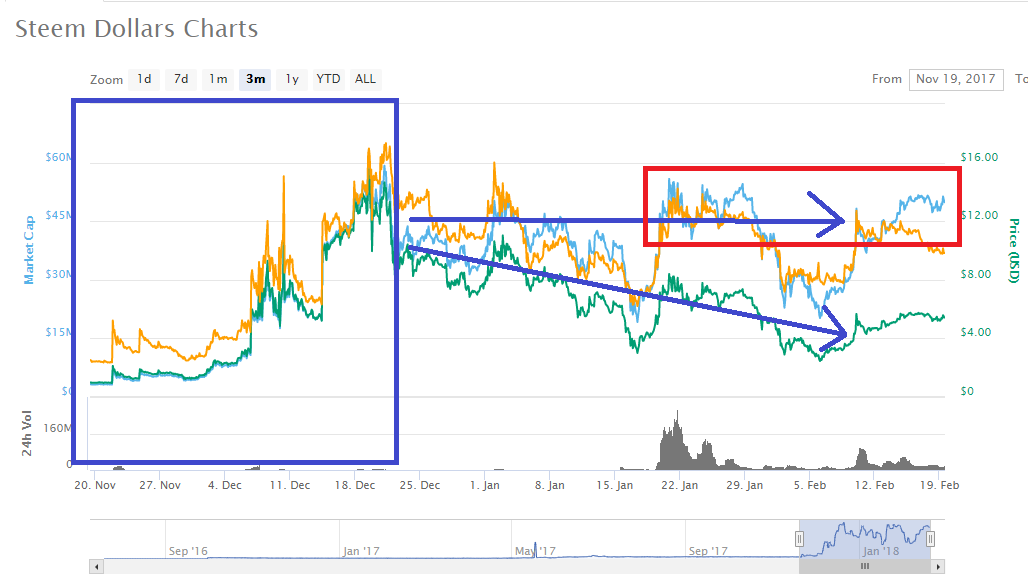Click the Steem Dollars Charts heading

click(136, 29)
